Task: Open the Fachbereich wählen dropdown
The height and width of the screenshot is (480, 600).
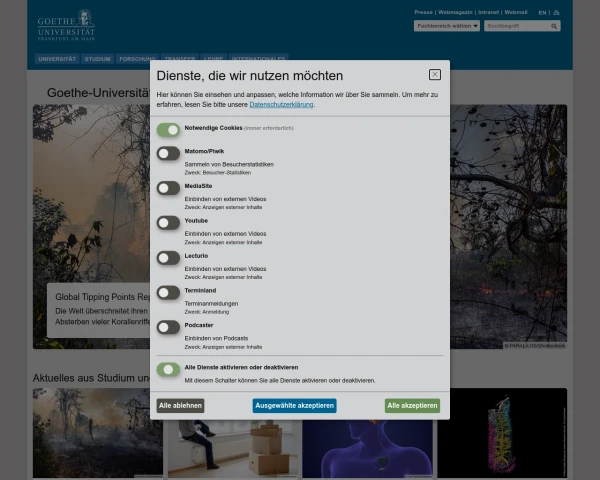Action: click(x=447, y=26)
